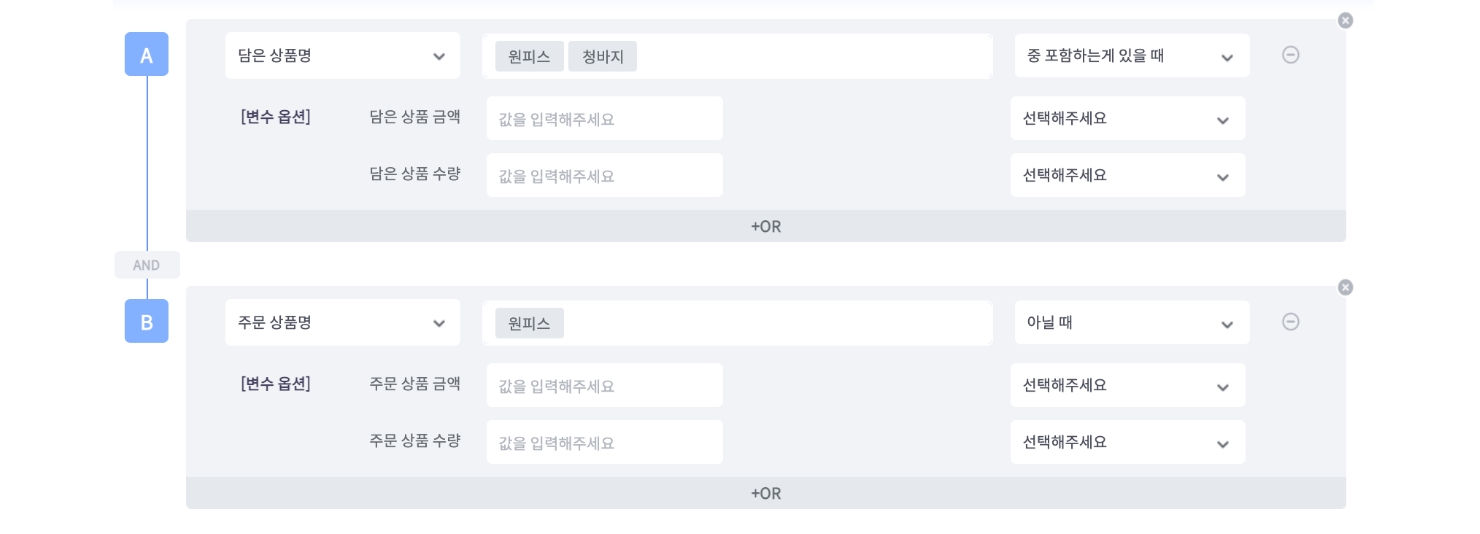This screenshot has width=1480, height=534.
Task: Expand the 아닐 때 operator dropdown
Action: [1131, 323]
